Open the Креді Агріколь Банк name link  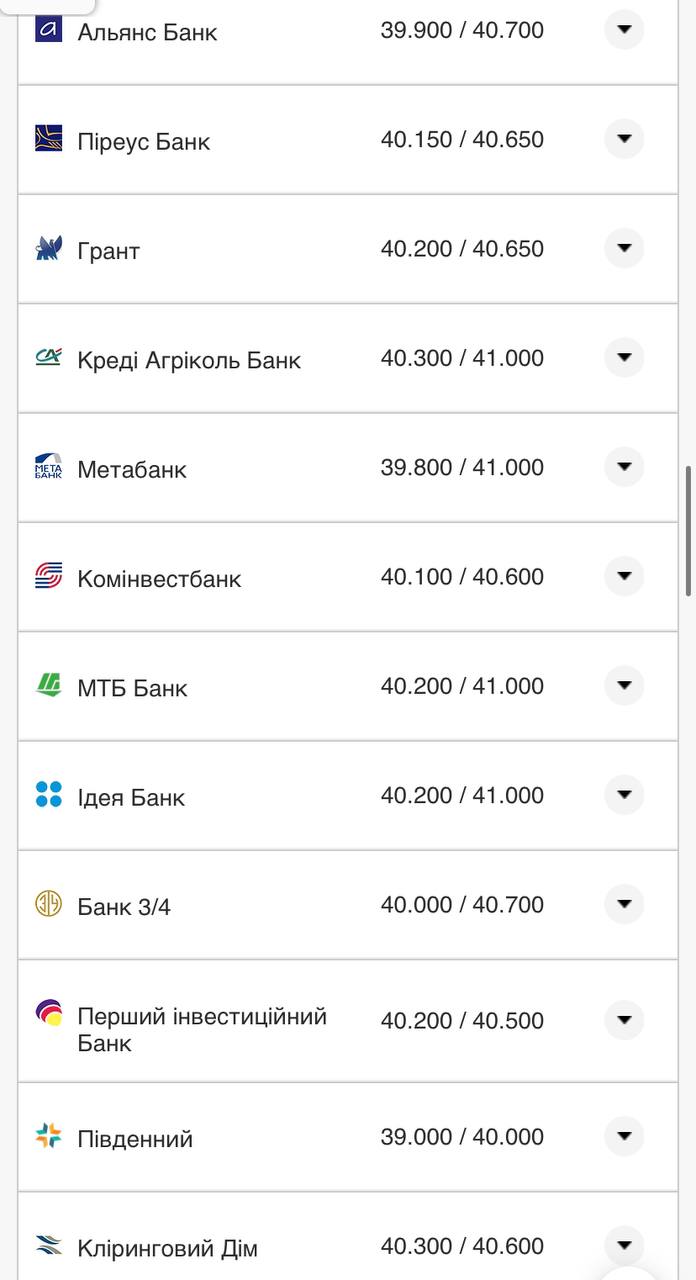click(189, 360)
